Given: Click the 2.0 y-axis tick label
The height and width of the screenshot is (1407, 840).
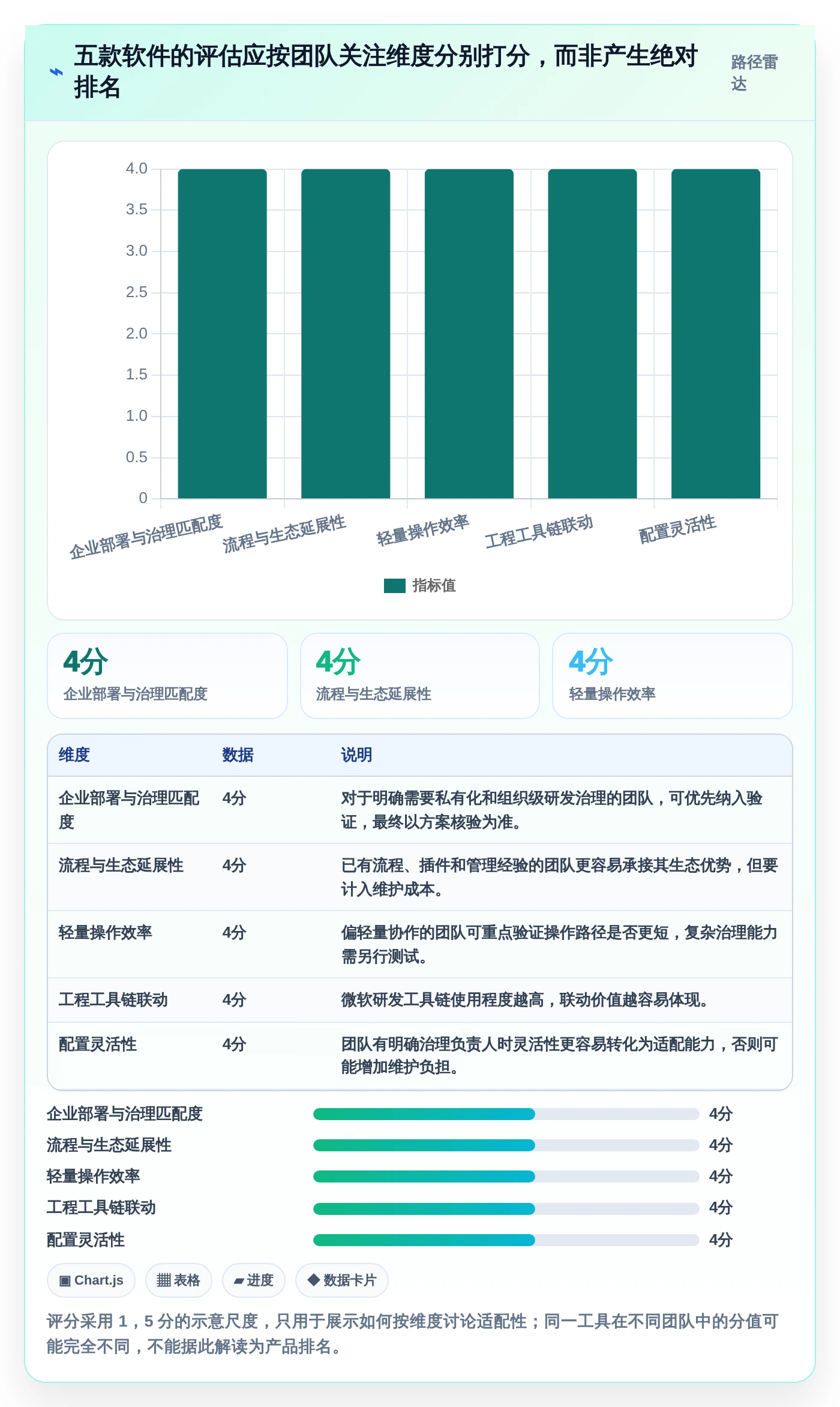Looking at the screenshot, I should click(136, 333).
